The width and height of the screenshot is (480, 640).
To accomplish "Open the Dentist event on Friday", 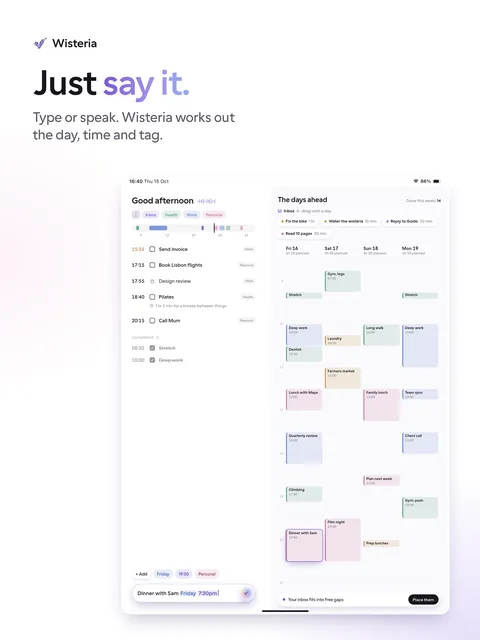I will (304, 354).
